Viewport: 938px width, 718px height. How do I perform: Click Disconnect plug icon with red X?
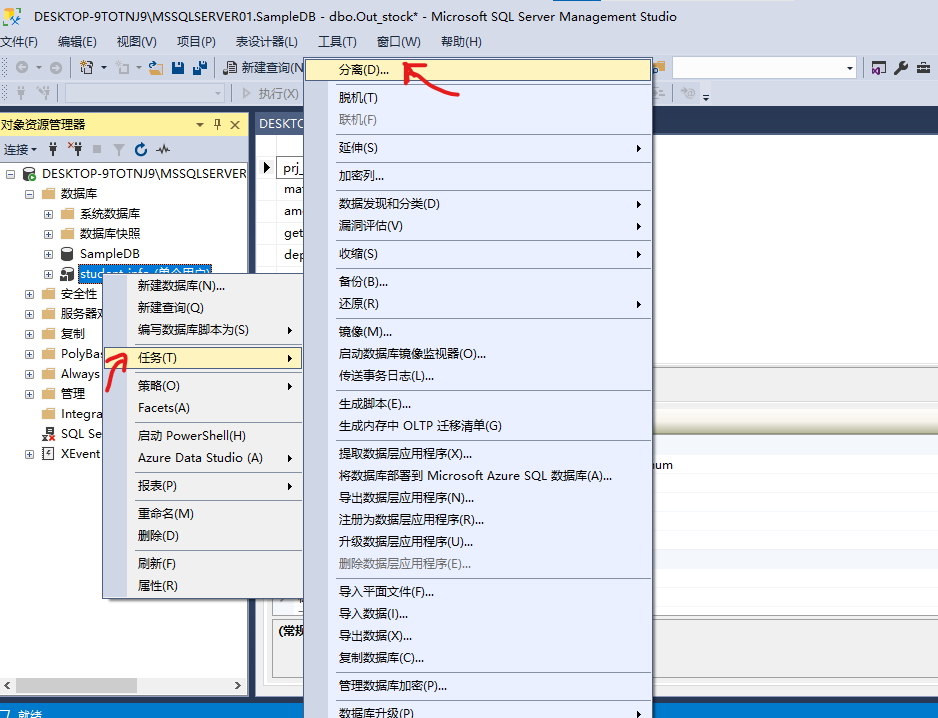75,149
